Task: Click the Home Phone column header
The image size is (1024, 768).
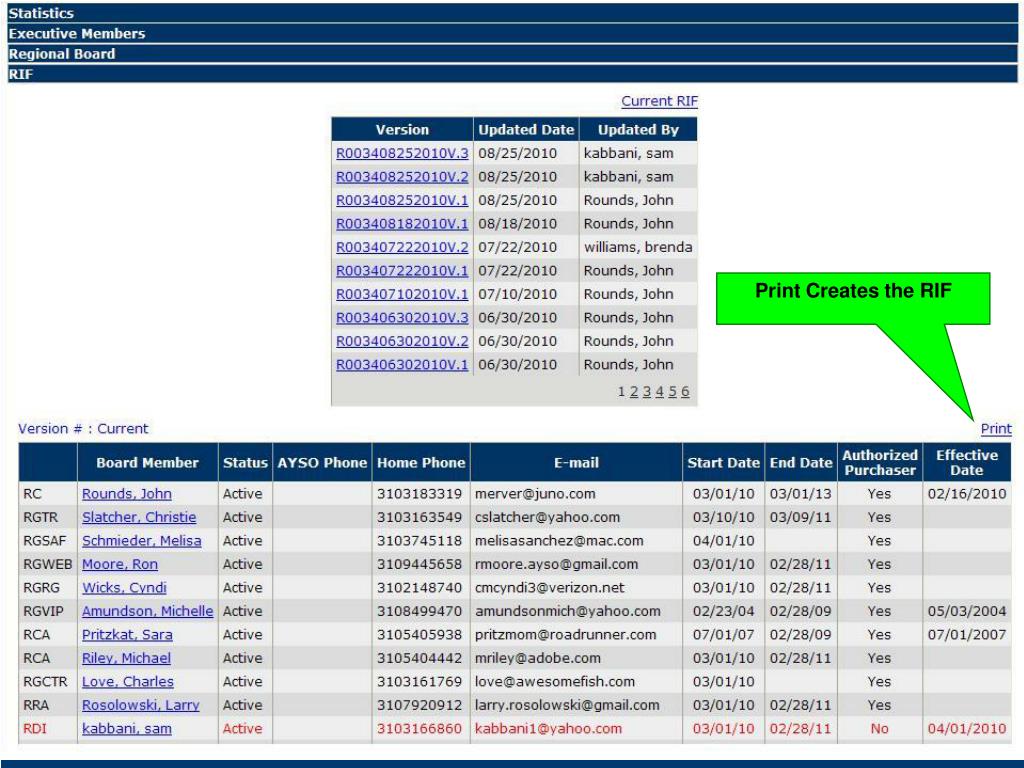Action: (421, 463)
